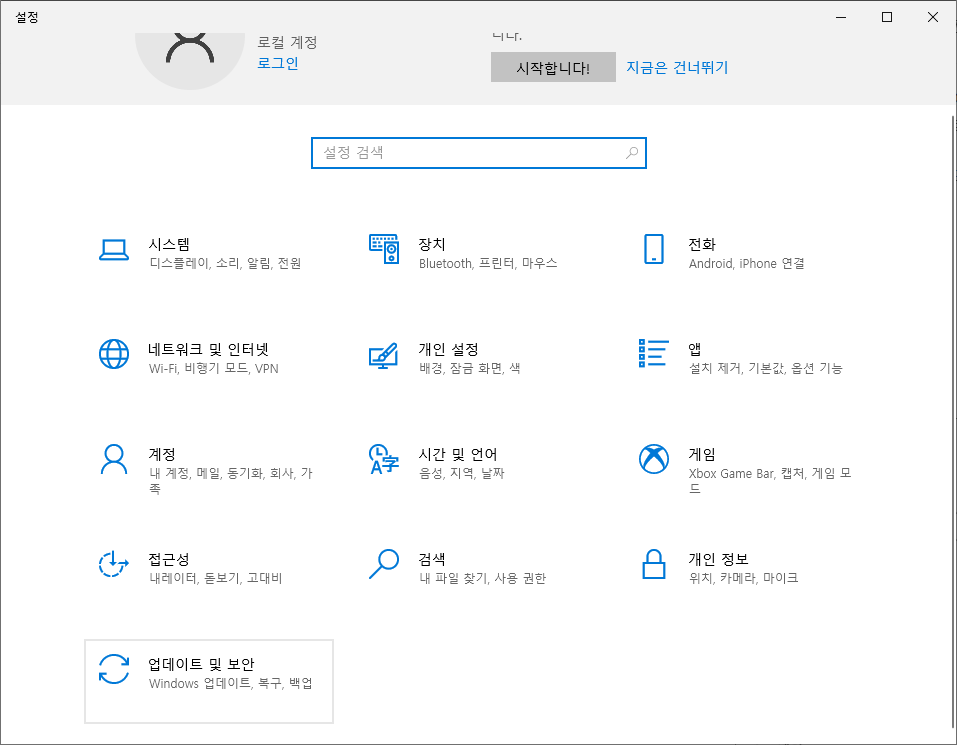Click the user avatar picture

click(190, 61)
